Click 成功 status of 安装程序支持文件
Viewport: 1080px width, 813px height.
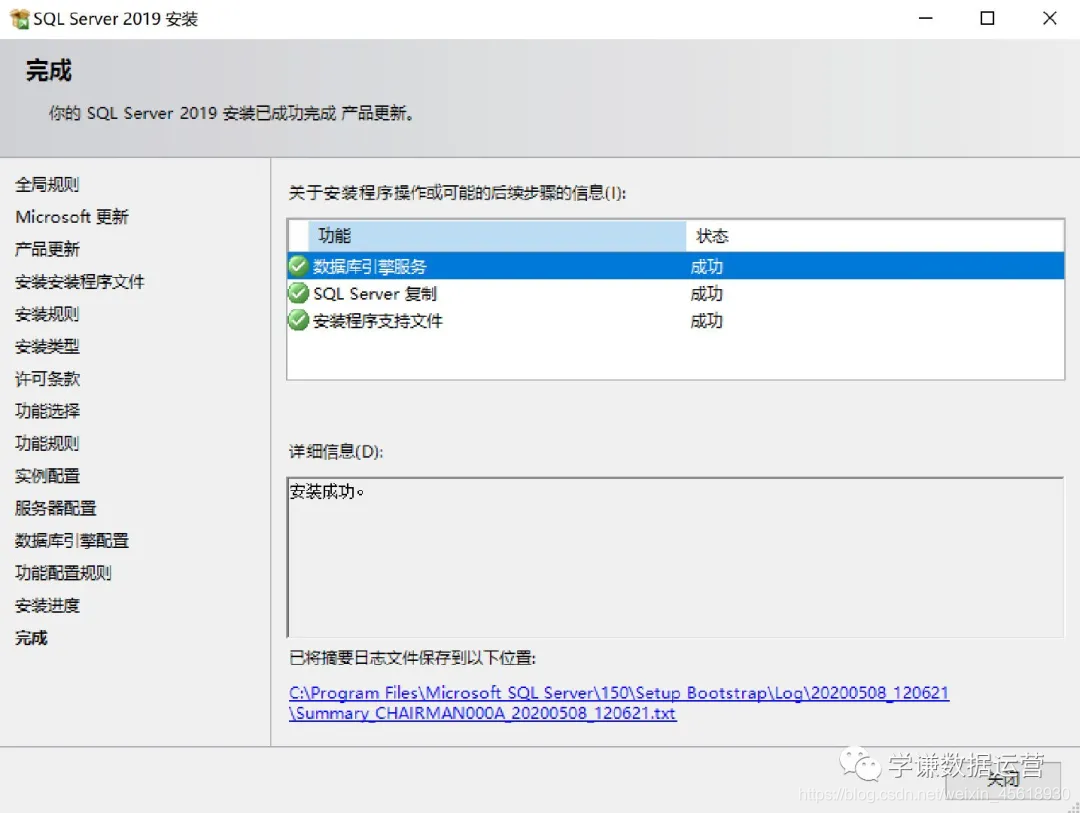click(706, 321)
